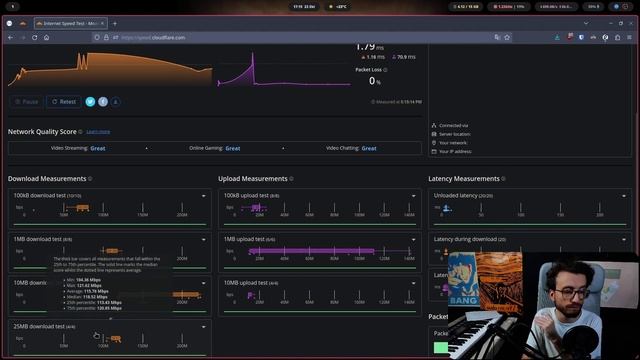Screen dimensions: 640x360
Task: Open the browser downloads panel
Action: tap(557, 38)
